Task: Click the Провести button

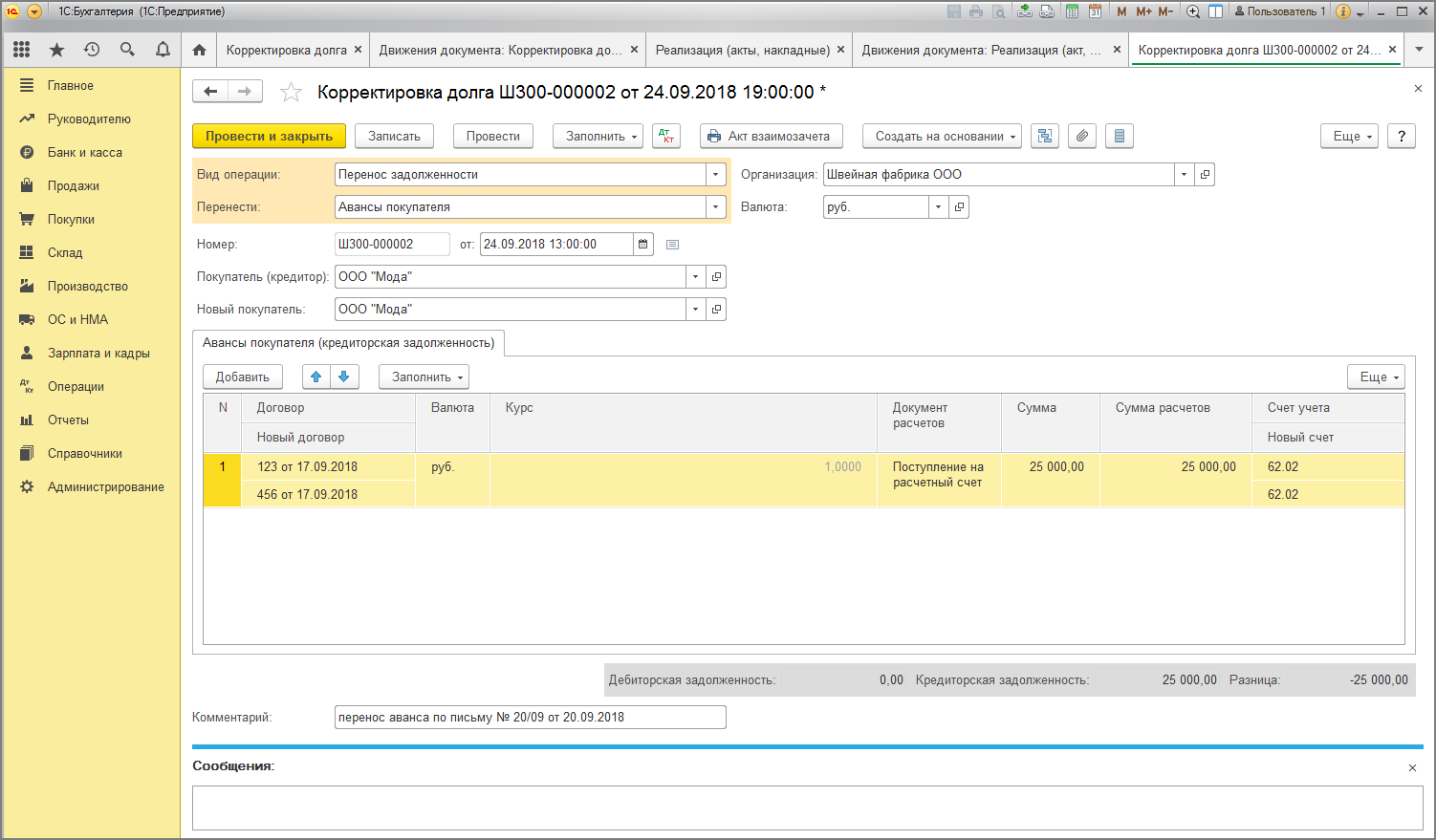Action: pyautogui.click(x=492, y=136)
